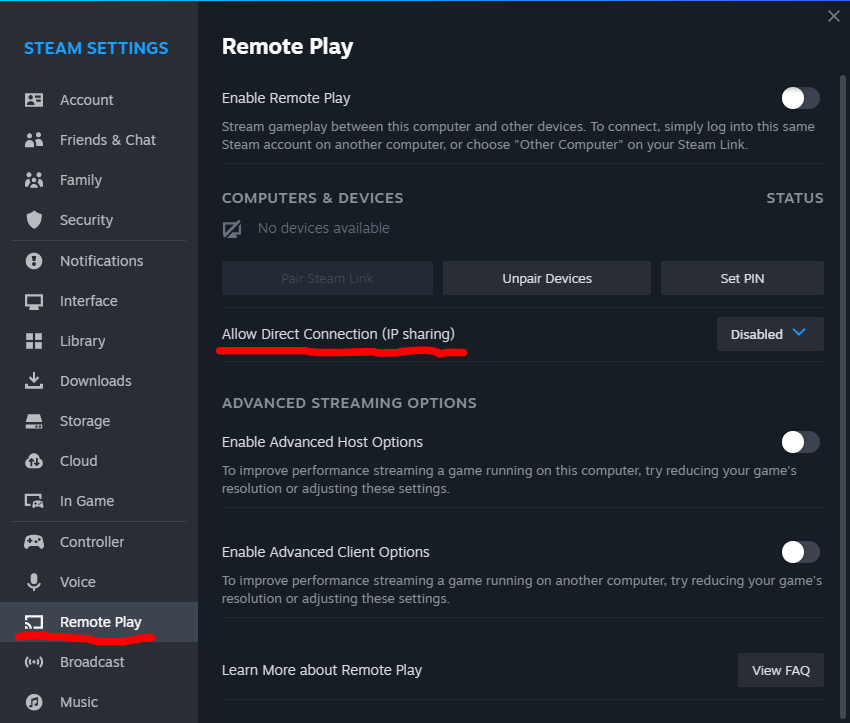Select the Controller gamepad icon
The height and width of the screenshot is (723, 850).
click(34, 541)
